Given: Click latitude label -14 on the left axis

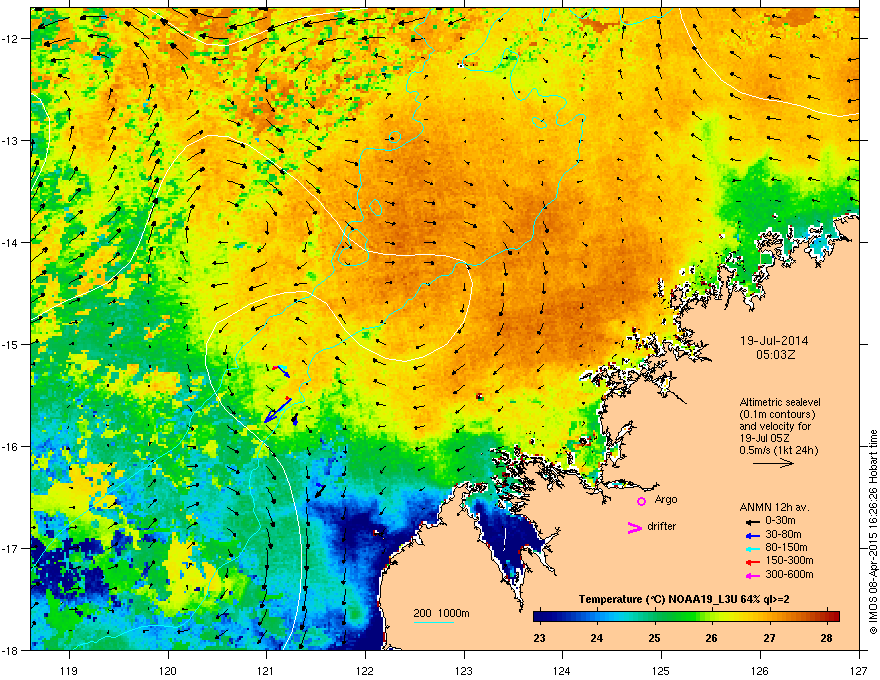Looking at the screenshot, I should click(x=10, y=242).
